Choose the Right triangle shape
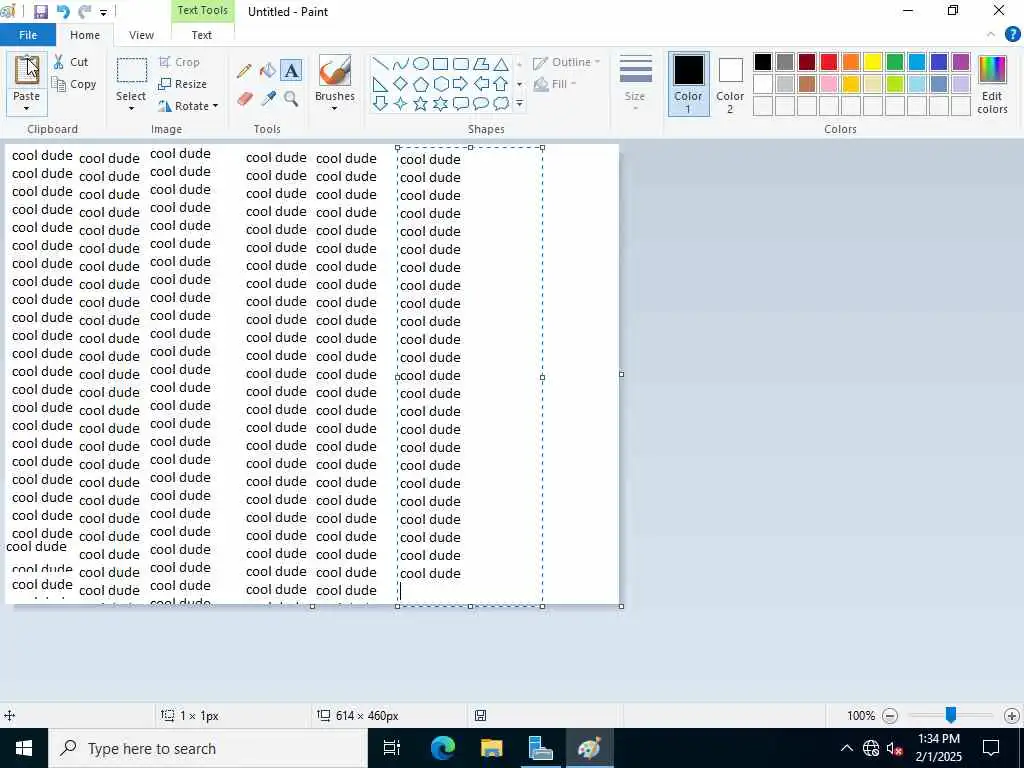Viewport: 1024px width, 768px height. [x=380, y=84]
